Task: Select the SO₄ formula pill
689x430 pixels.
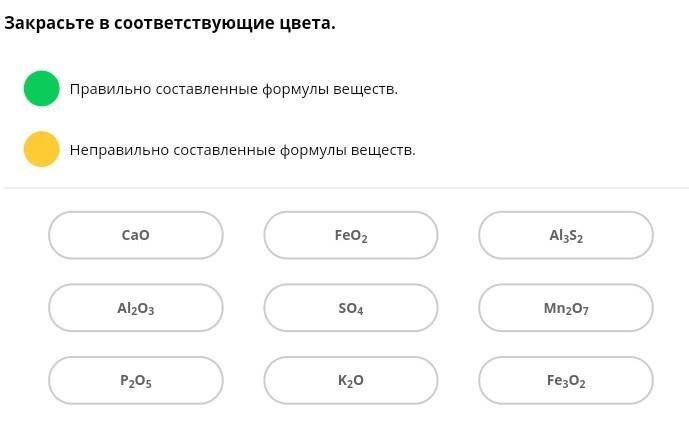Action: pos(351,308)
